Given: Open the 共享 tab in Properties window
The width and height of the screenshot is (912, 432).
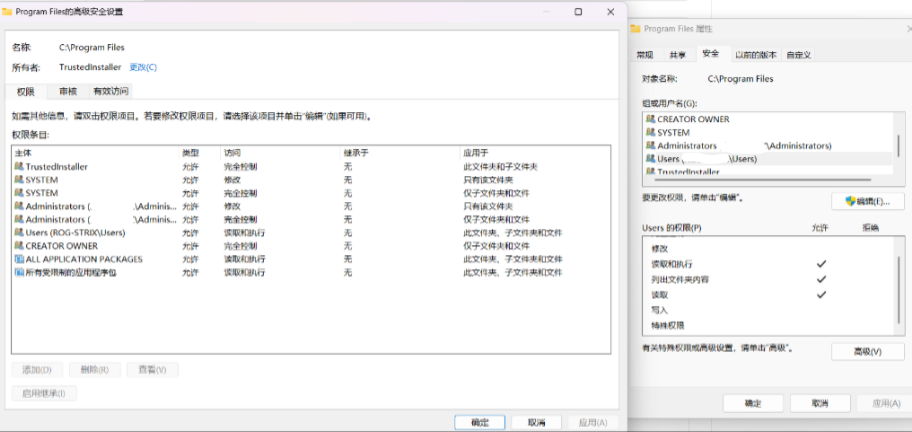Looking at the screenshot, I should (x=677, y=55).
